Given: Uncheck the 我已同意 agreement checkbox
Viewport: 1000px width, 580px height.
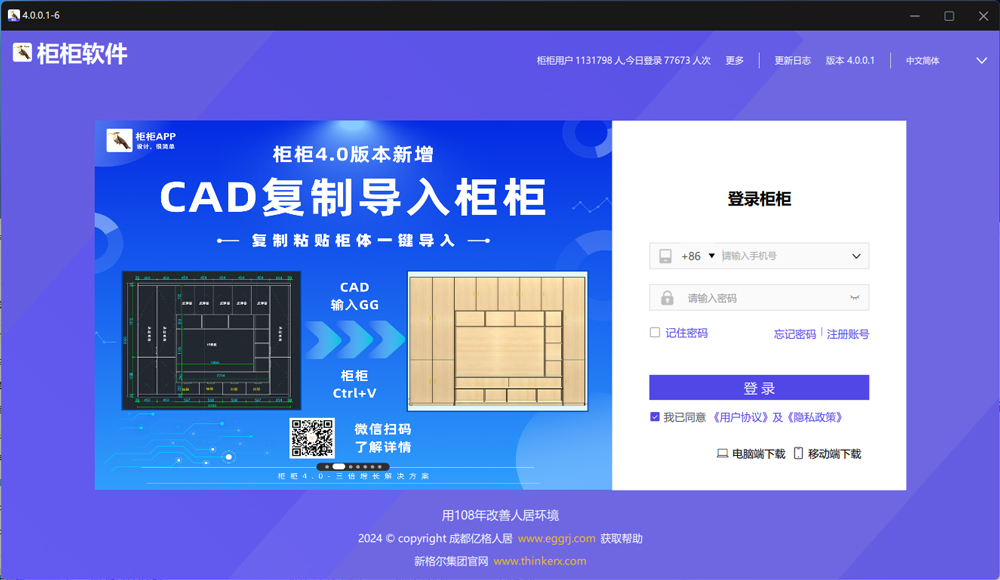Looking at the screenshot, I should (655, 417).
